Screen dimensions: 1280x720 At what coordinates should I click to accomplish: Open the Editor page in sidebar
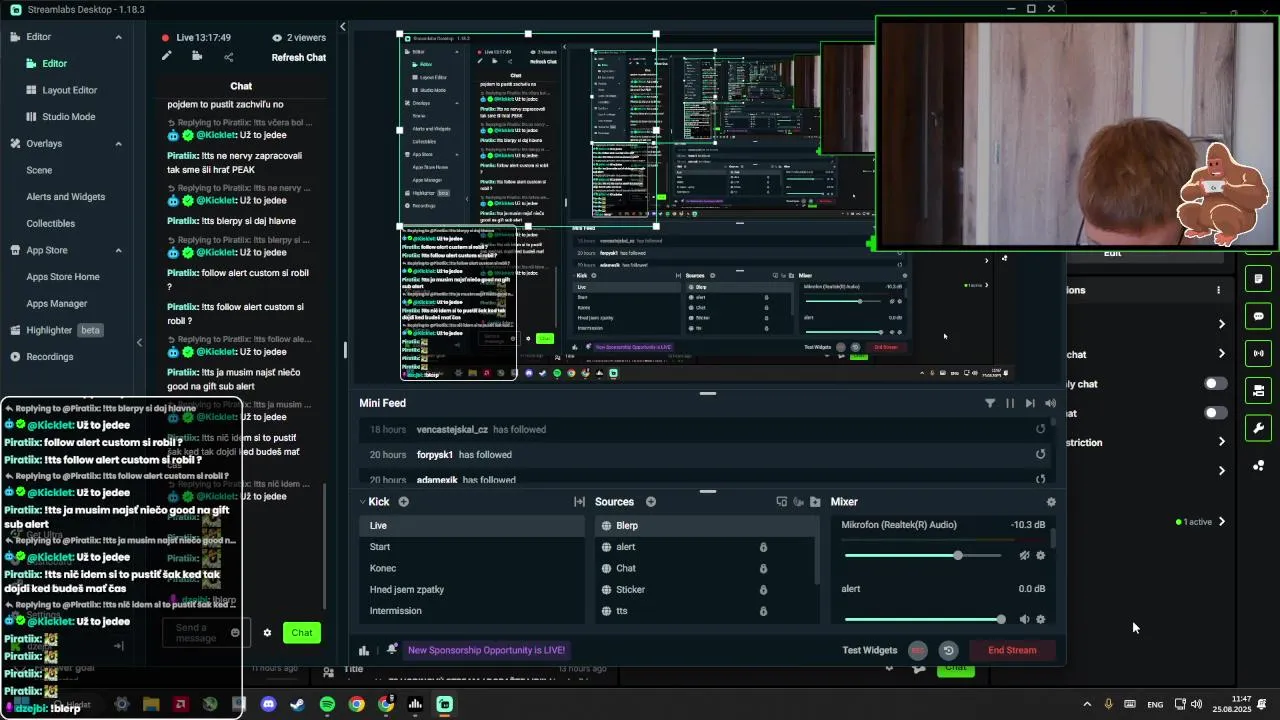54,63
